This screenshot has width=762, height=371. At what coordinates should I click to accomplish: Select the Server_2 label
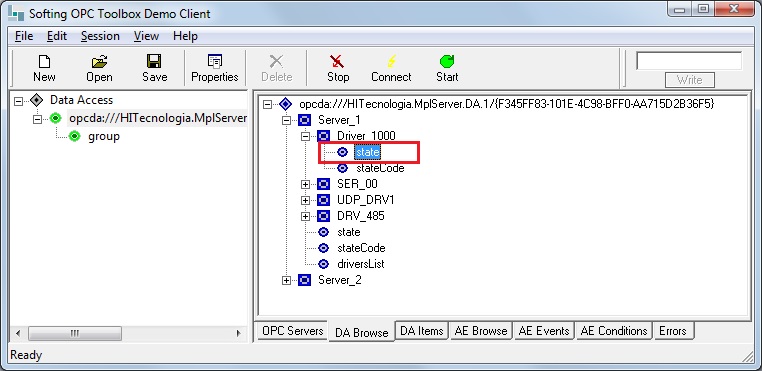coord(340,280)
